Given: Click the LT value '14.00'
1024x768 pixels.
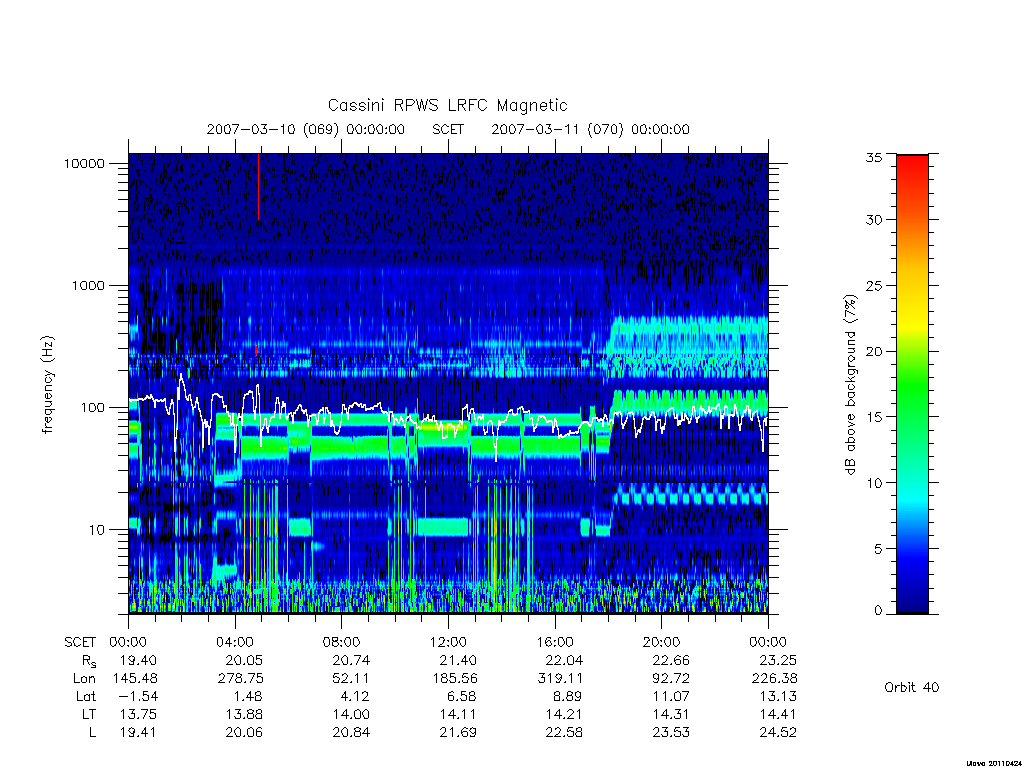Looking at the screenshot, I should click(351, 714).
